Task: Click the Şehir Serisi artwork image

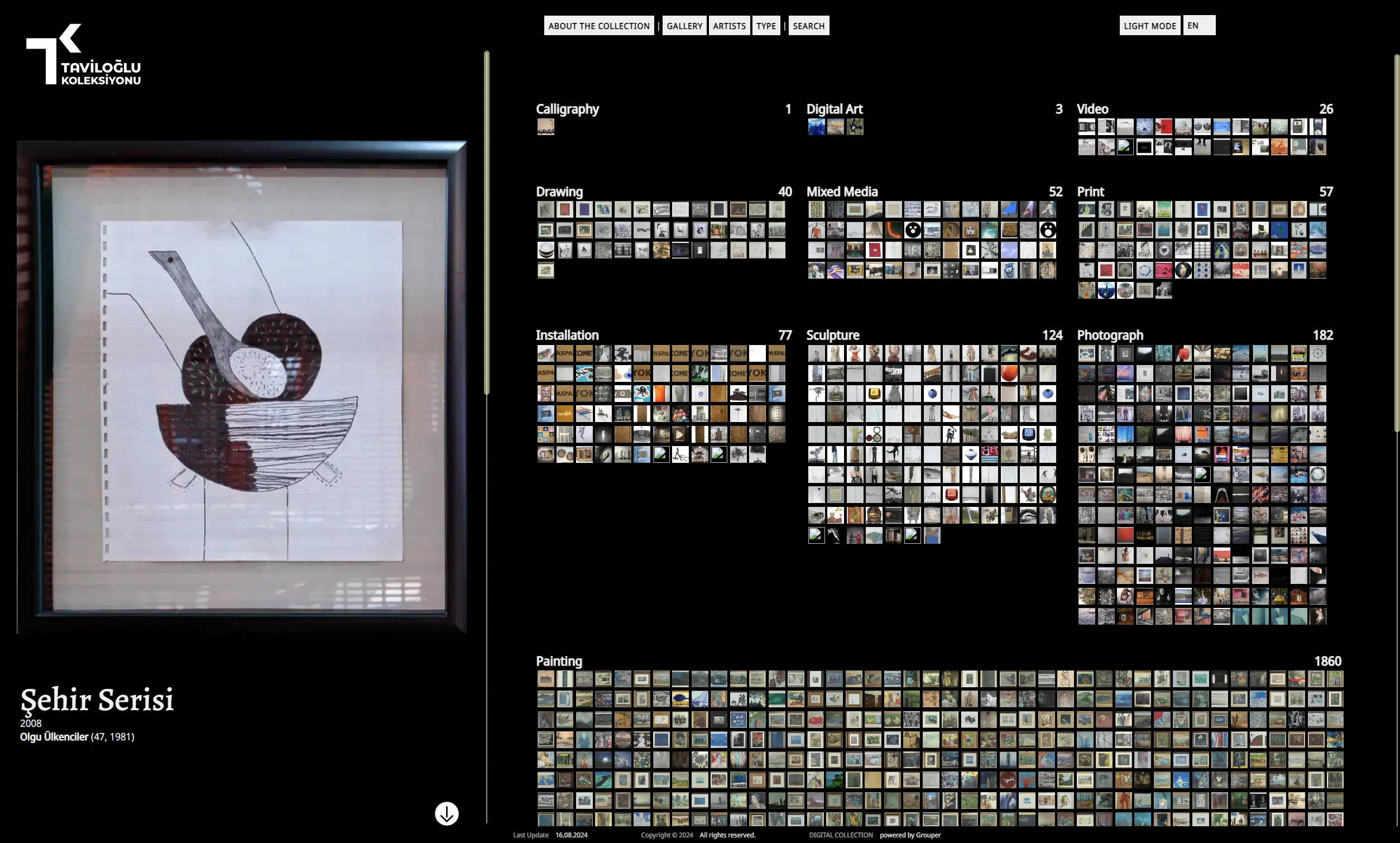Action: tap(241, 387)
